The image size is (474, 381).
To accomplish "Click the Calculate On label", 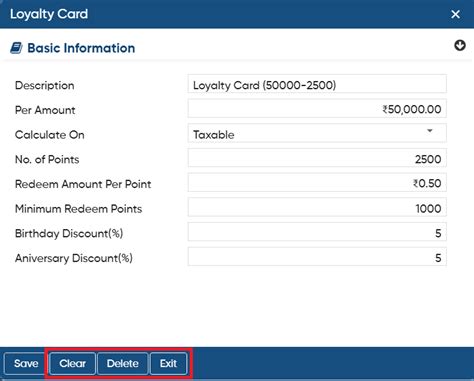I will coord(50,135).
